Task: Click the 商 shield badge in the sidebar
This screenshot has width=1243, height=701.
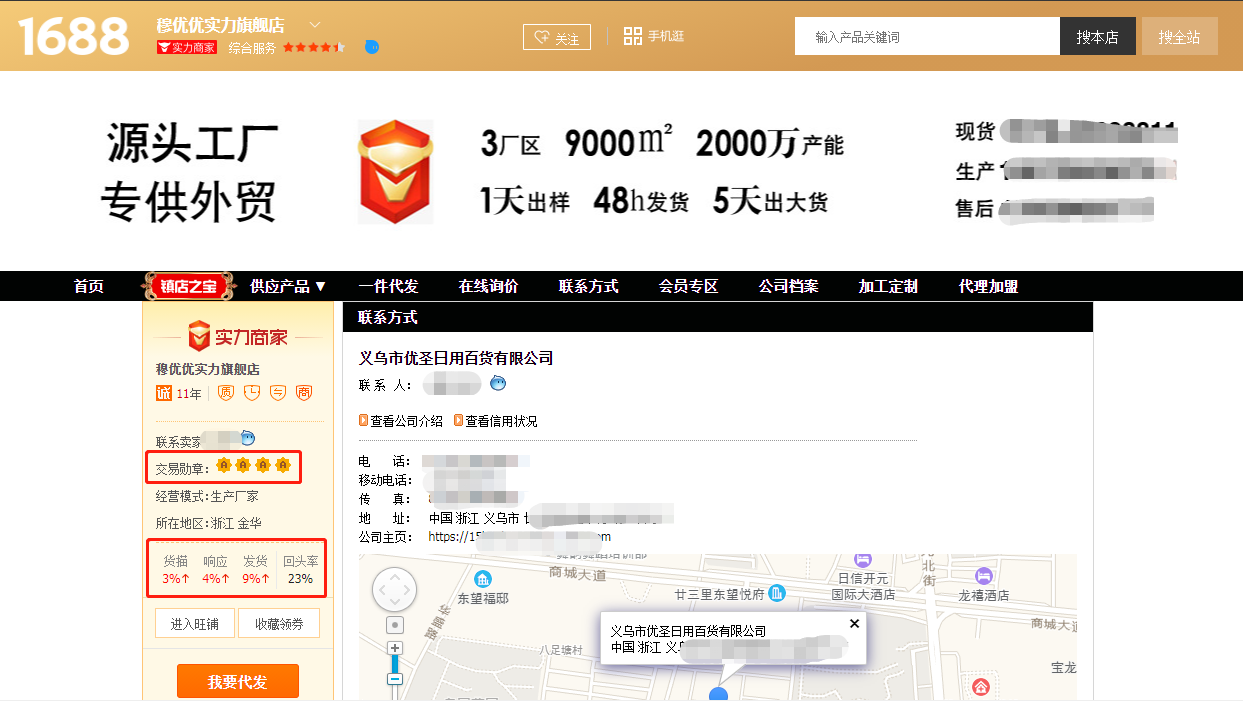Action: [304, 393]
